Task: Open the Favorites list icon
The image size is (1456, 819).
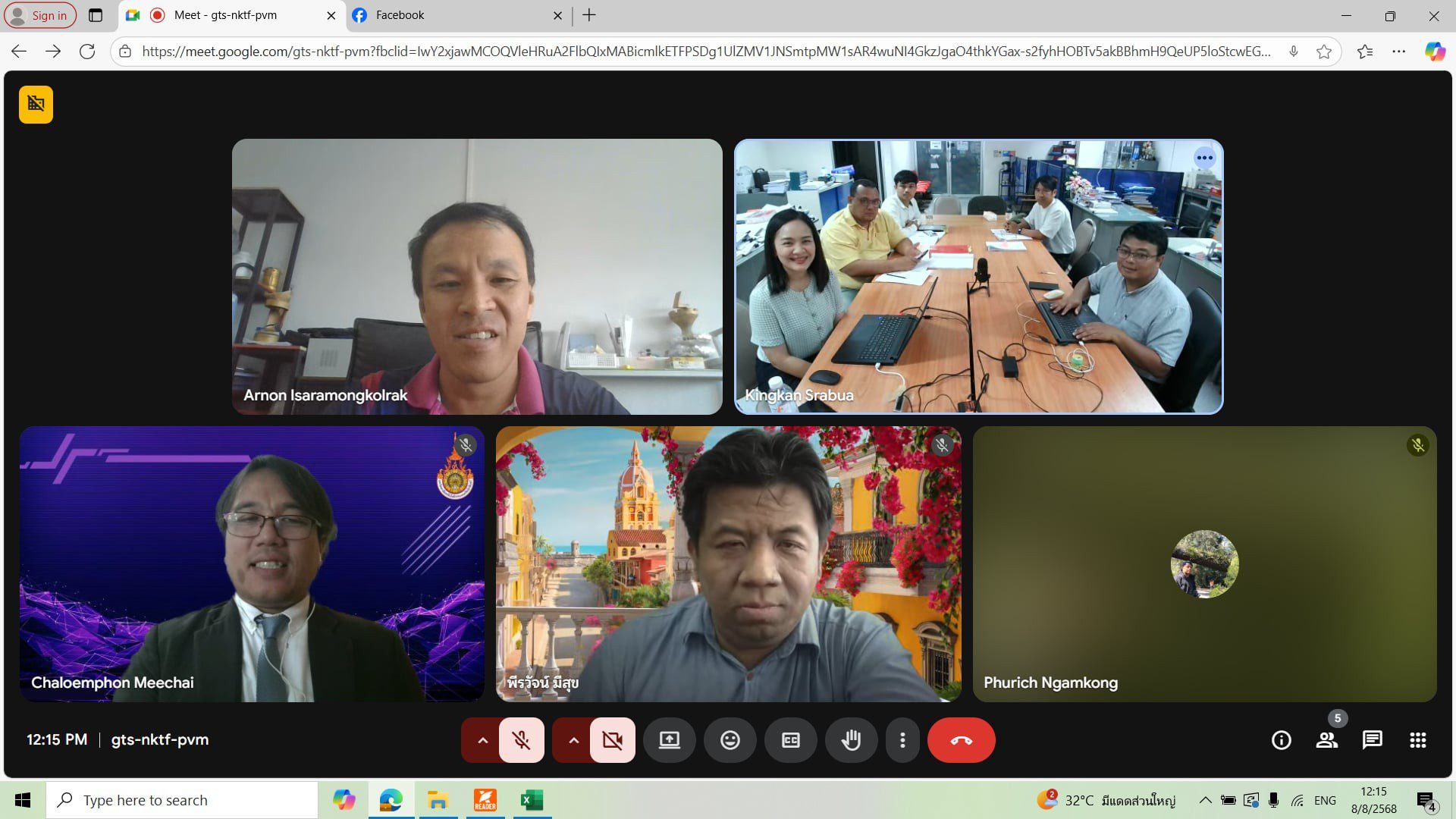Action: (1365, 51)
